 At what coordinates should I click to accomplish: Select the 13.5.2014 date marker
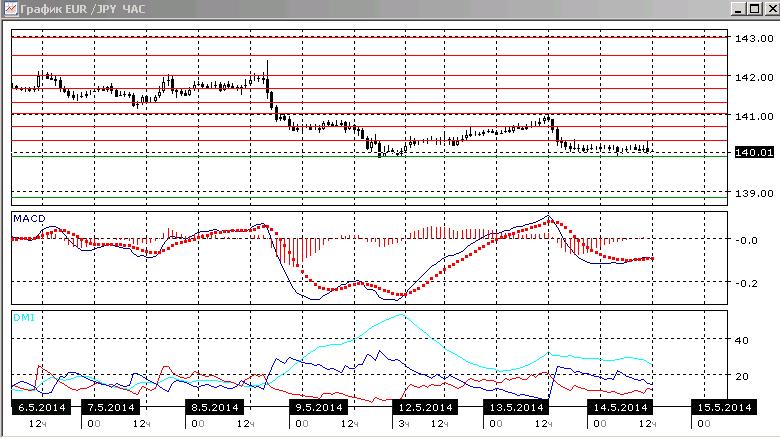coord(516,408)
